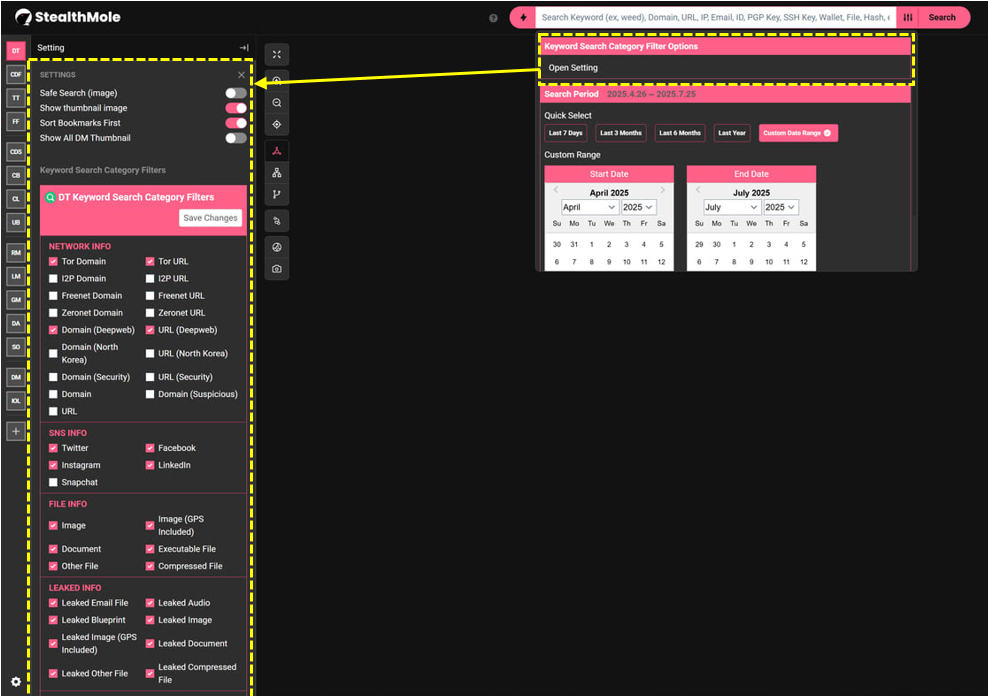Go to next month in Start Date calendar
988x696 pixels.
coord(662,190)
